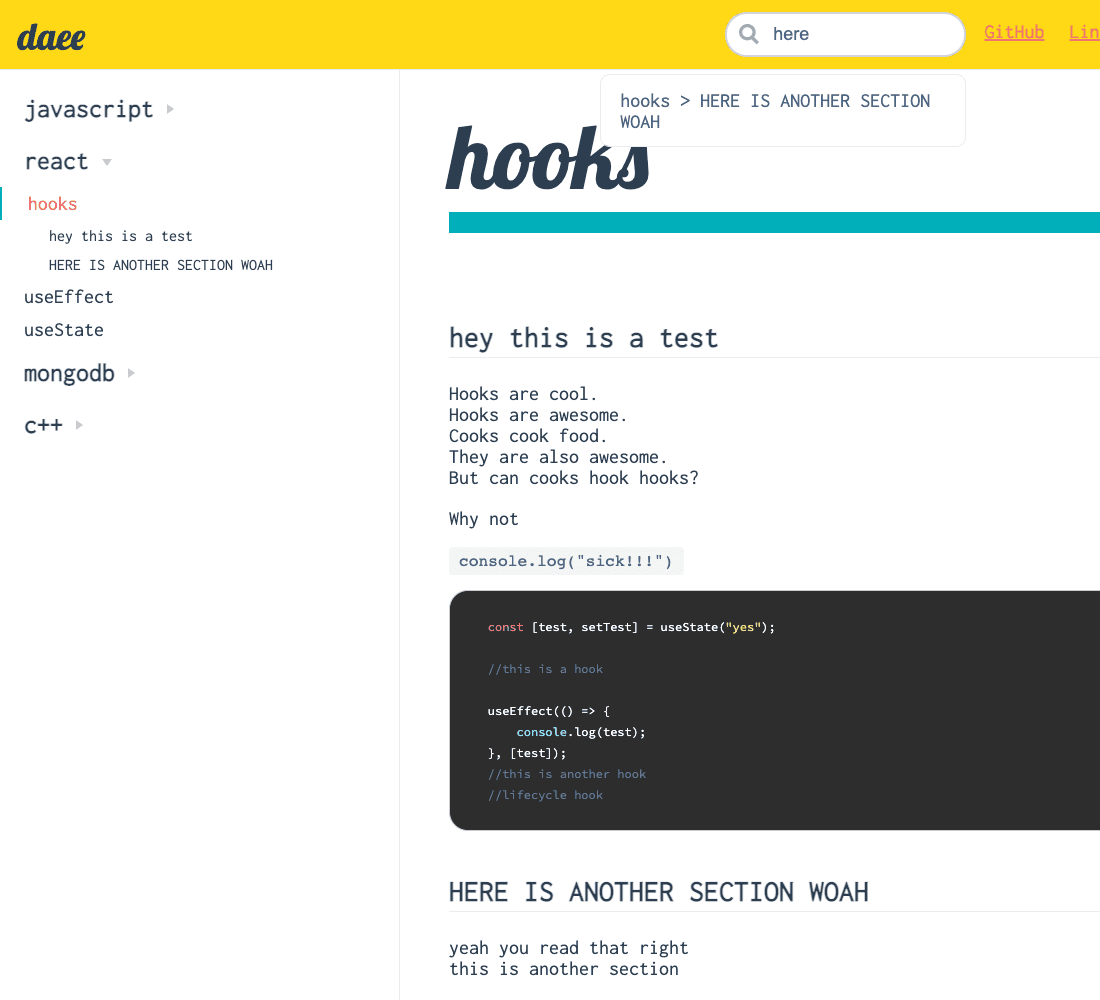Expand the c++ section arrow

pyautogui.click(x=79, y=425)
